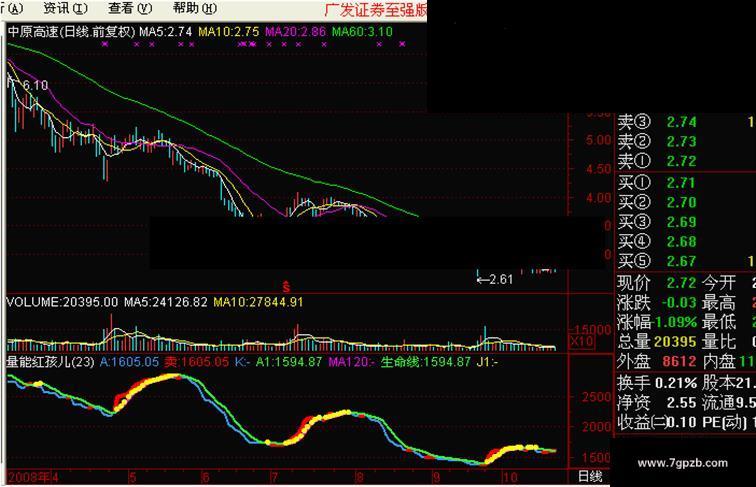
Task: Click the 净资 2.55 value
Action: pos(681,403)
